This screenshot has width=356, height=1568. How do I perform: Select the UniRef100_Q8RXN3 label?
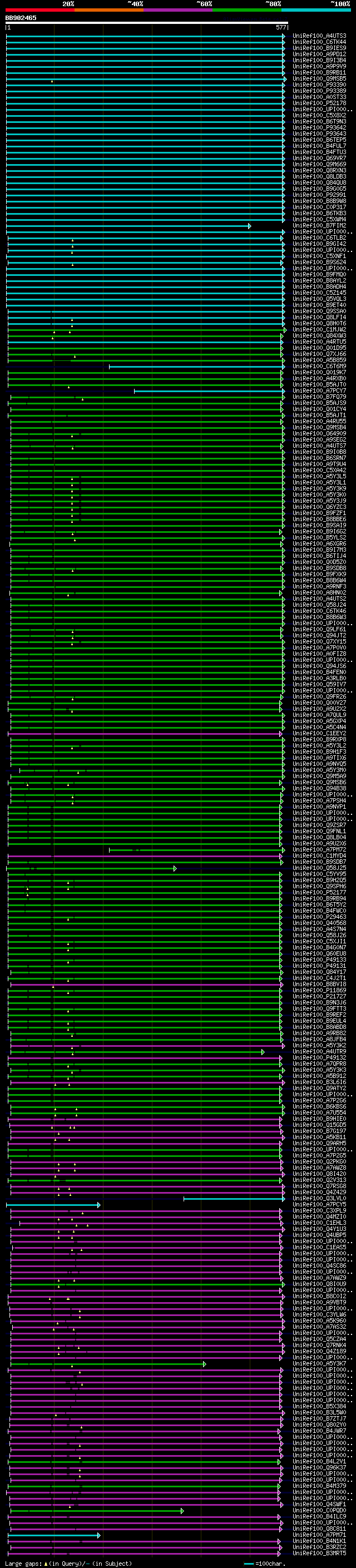pyautogui.click(x=319, y=170)
